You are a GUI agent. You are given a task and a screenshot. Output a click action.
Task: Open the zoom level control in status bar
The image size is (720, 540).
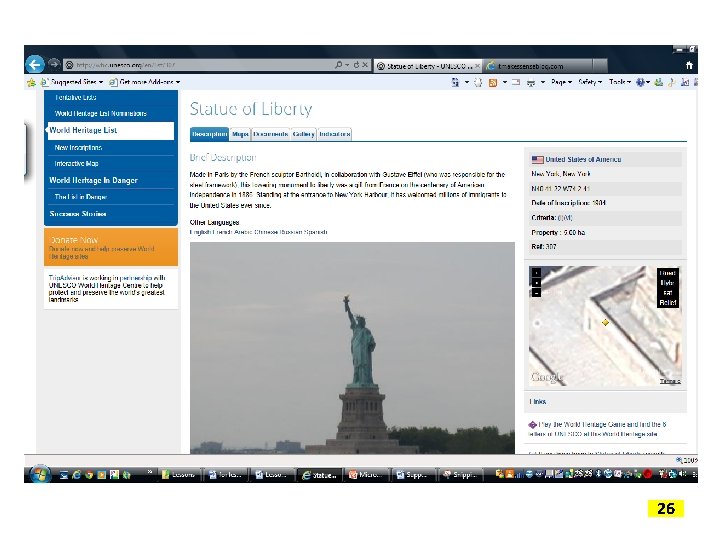(687, 460)
